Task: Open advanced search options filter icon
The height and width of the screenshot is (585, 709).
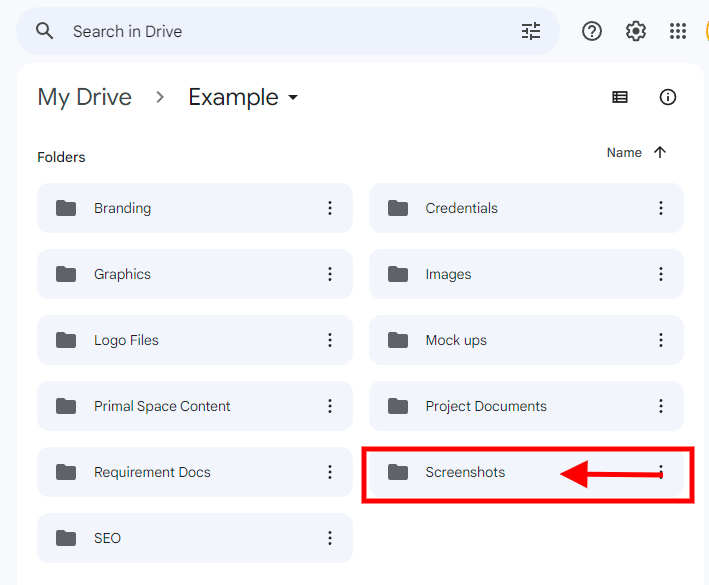Action: (x=531, y=31)
